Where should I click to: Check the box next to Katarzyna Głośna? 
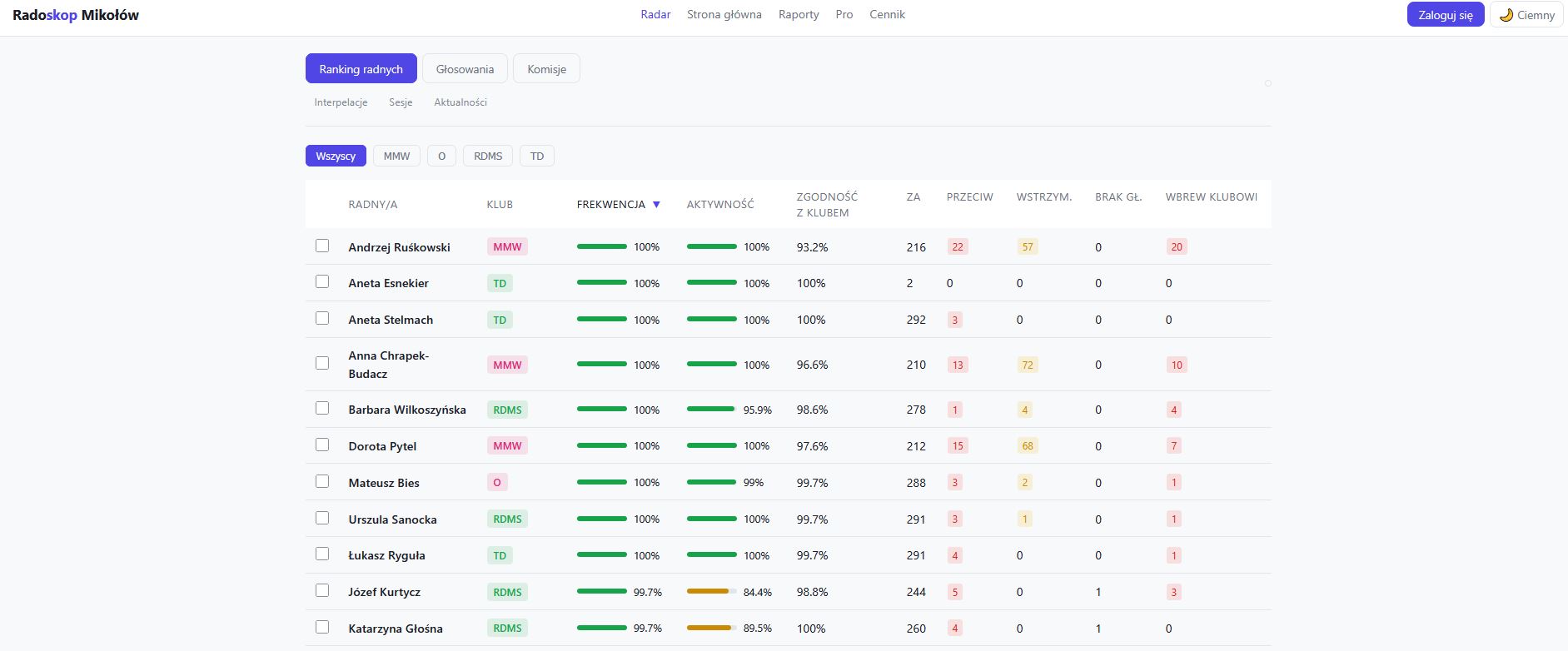[322, 627]
